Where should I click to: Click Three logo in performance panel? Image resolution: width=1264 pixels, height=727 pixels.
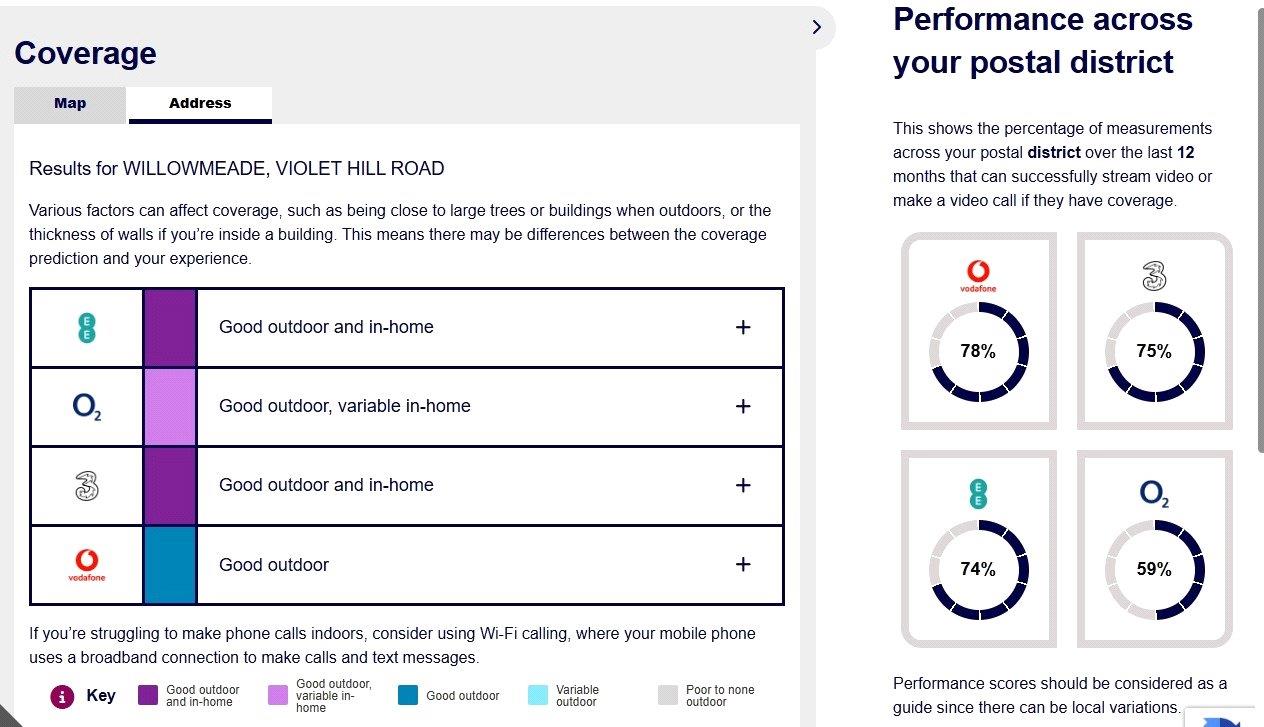click(1154, 275)
